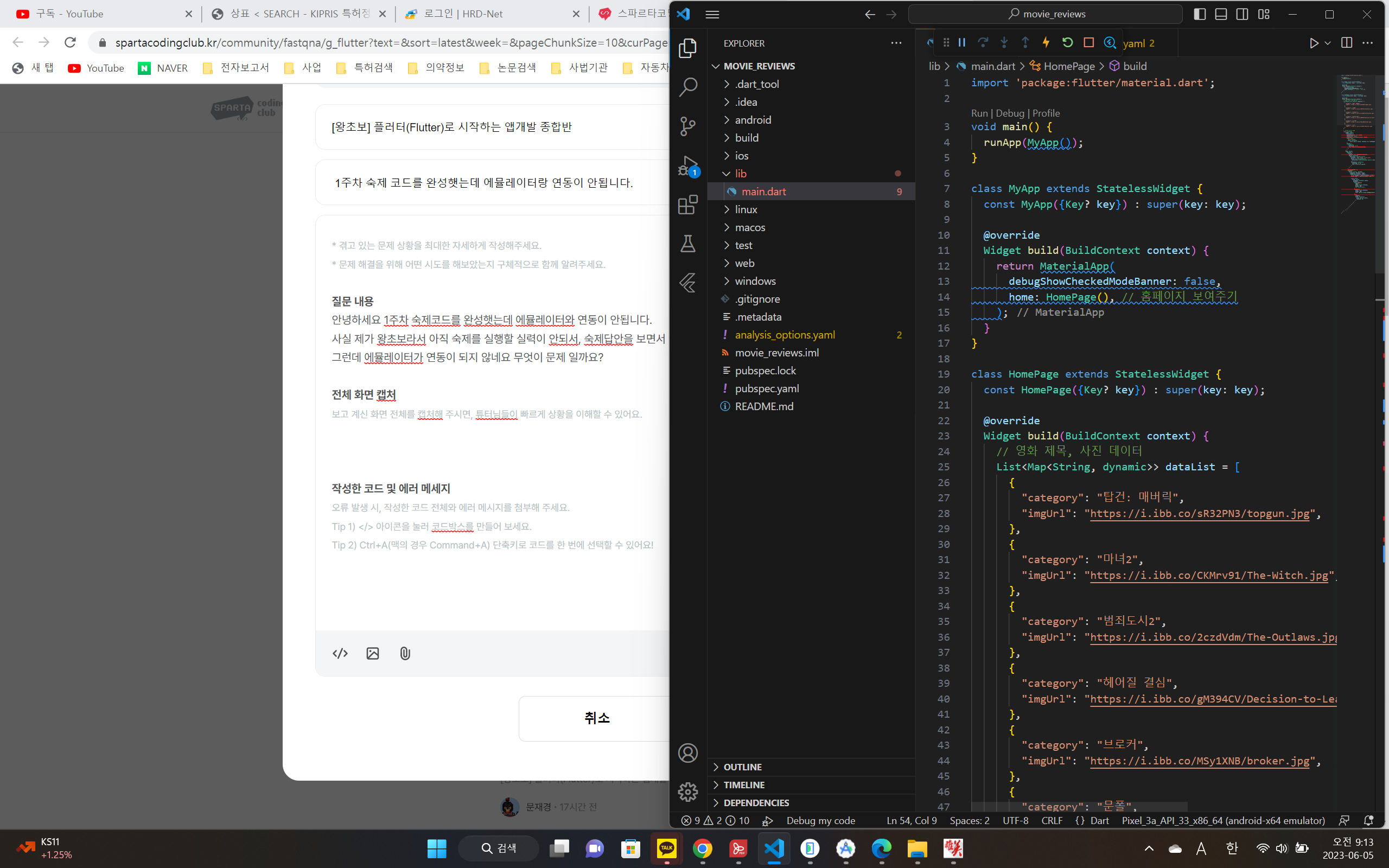This screenshot has height=868, width=1389.
Task: Open the YouTube bookmark in Chrome
Action: tap(96, 68)
